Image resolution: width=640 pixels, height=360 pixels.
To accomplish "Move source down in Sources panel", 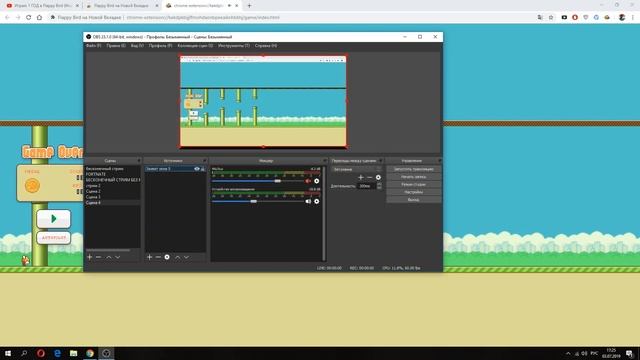I will [x=187, y=257].
